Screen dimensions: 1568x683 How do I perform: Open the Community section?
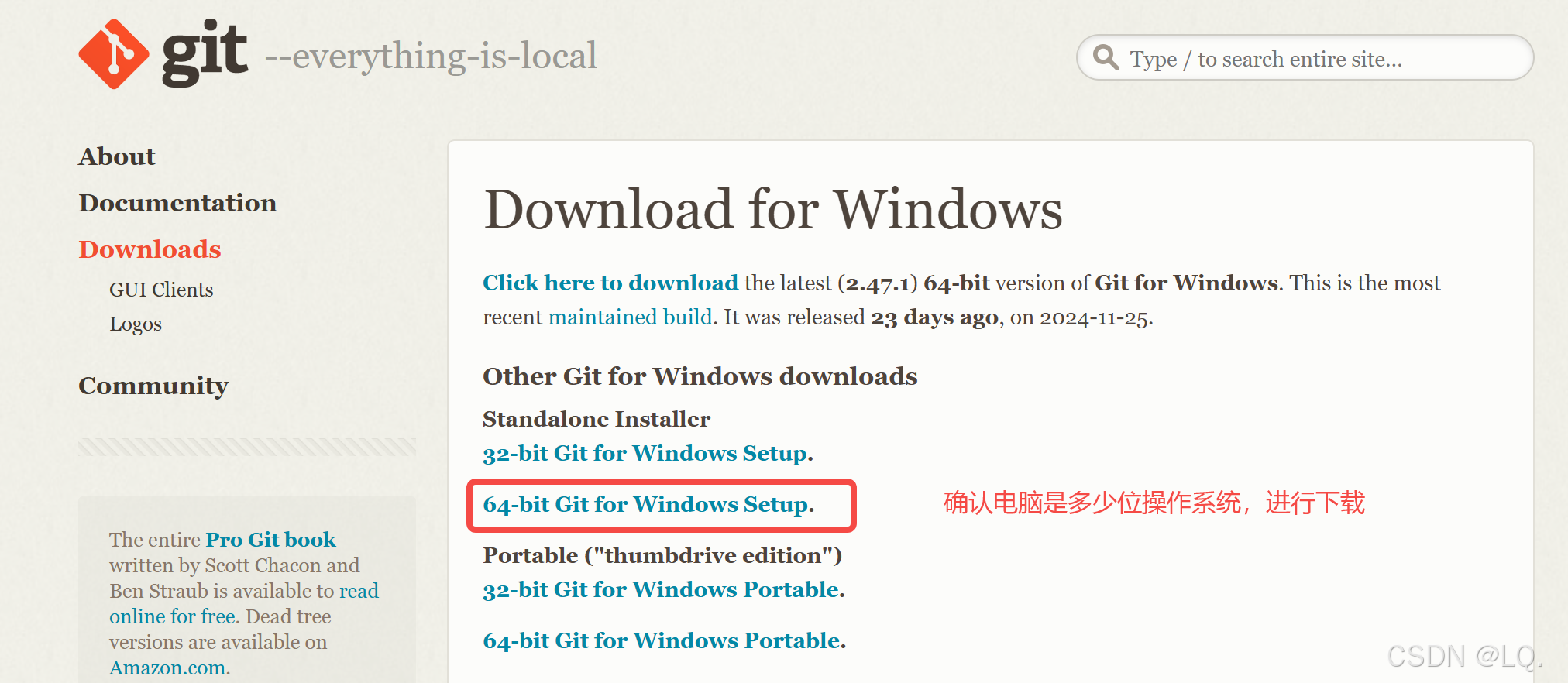click(153, 386)
